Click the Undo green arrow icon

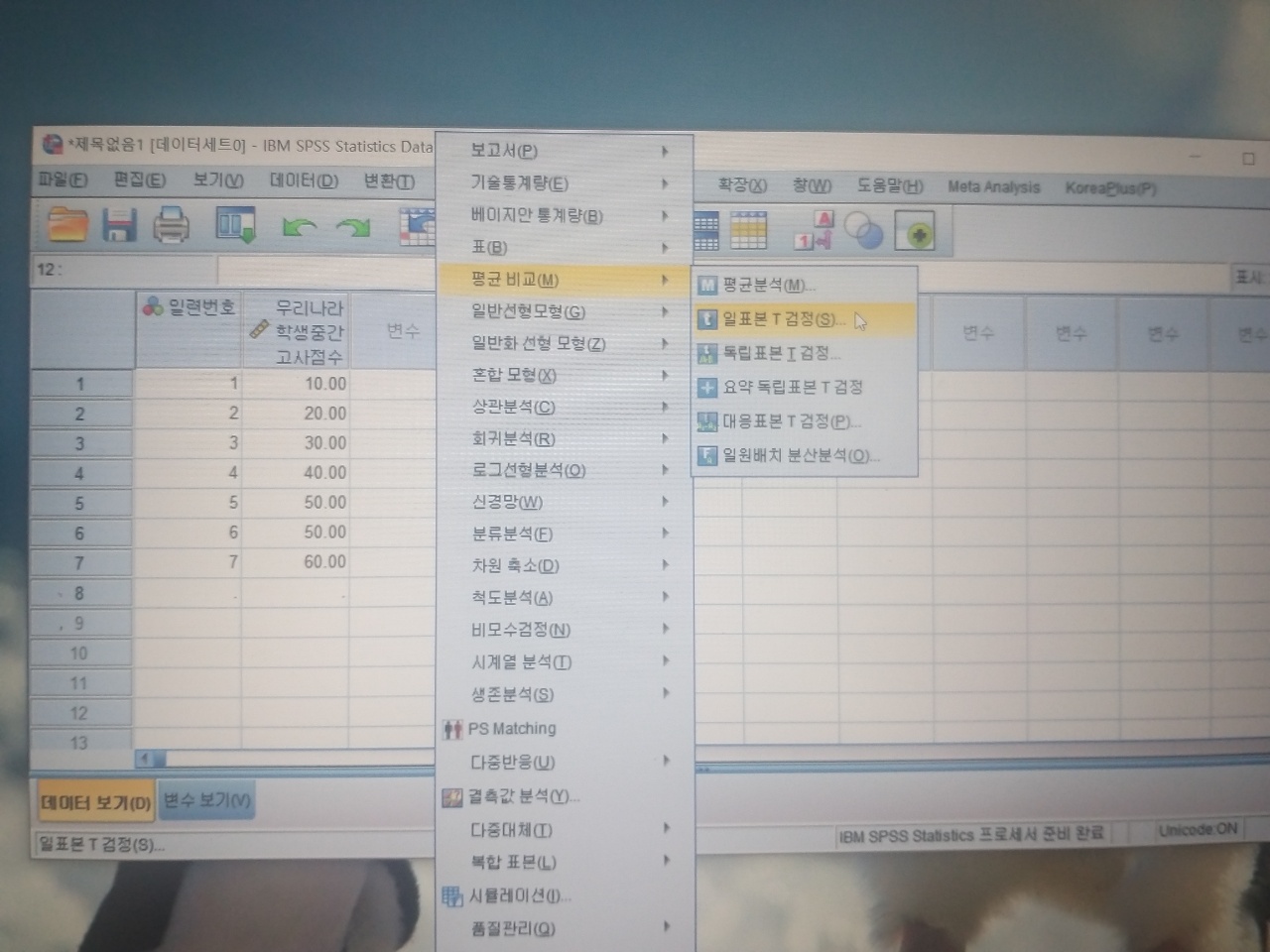(x=299, y=228)
